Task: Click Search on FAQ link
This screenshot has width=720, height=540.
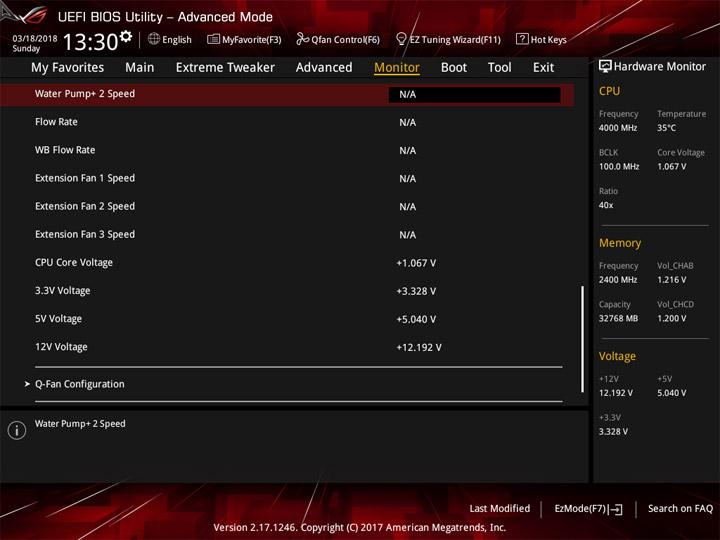Action: (680, 508)
